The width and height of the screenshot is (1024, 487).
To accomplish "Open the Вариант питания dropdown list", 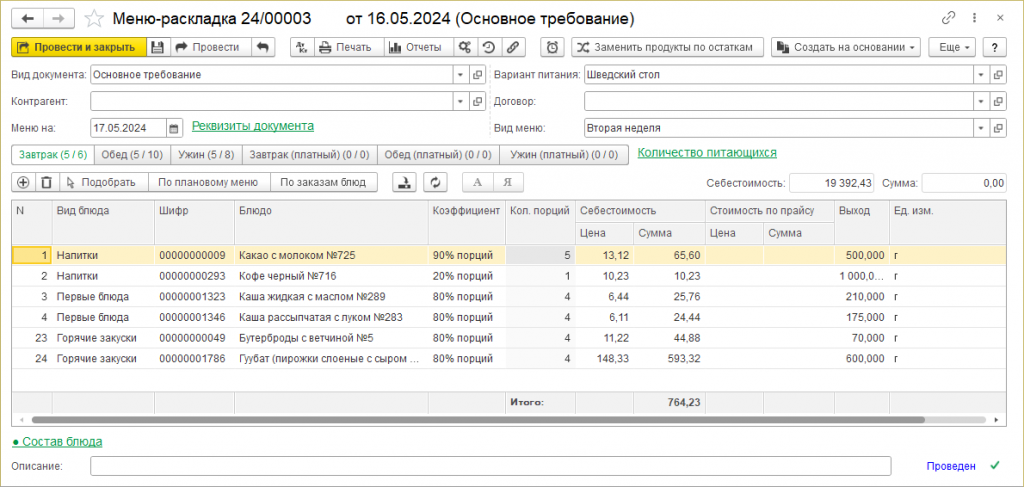I will pos(980,75).
